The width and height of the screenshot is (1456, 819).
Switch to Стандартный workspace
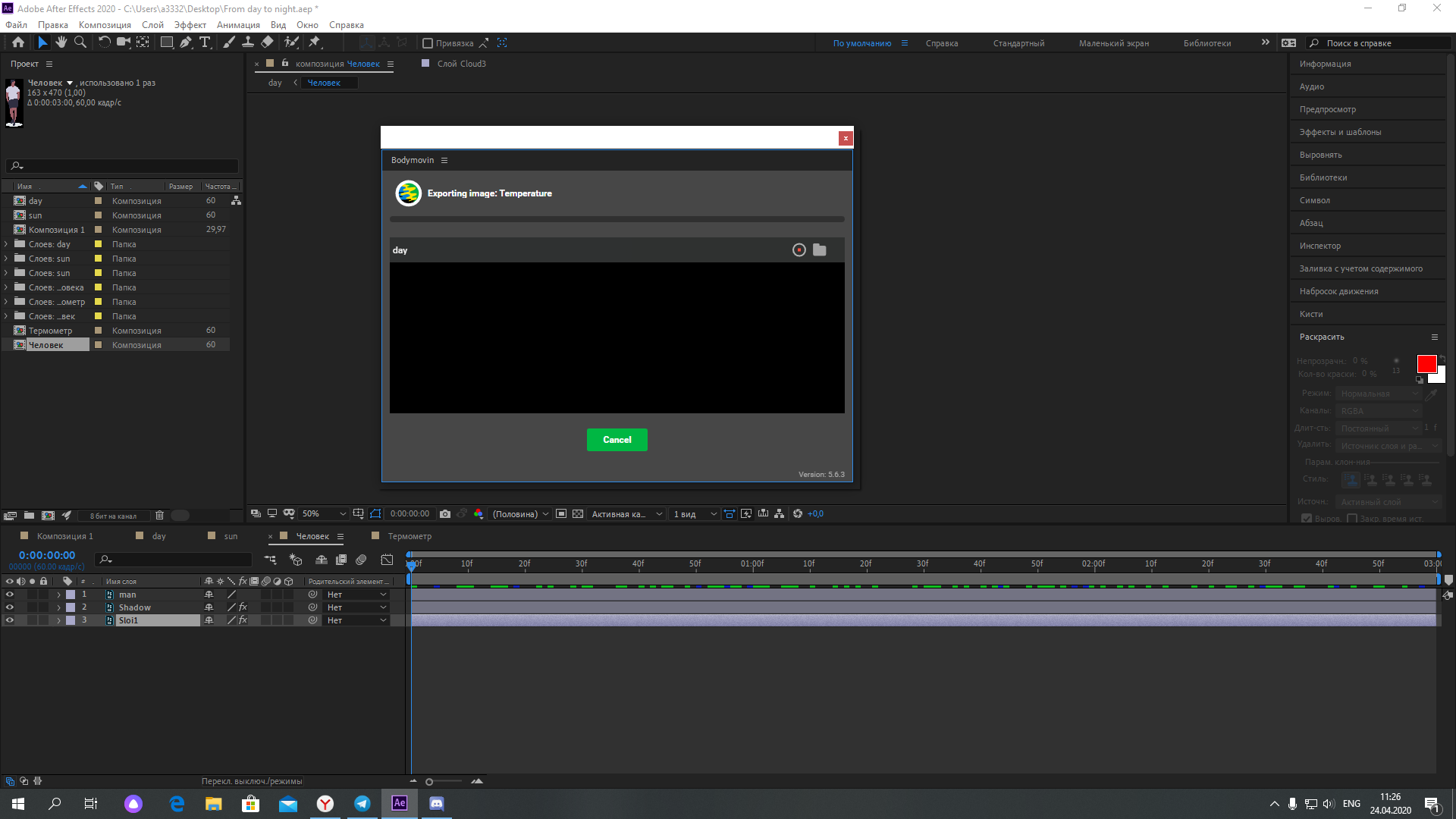pos(1018,43)
